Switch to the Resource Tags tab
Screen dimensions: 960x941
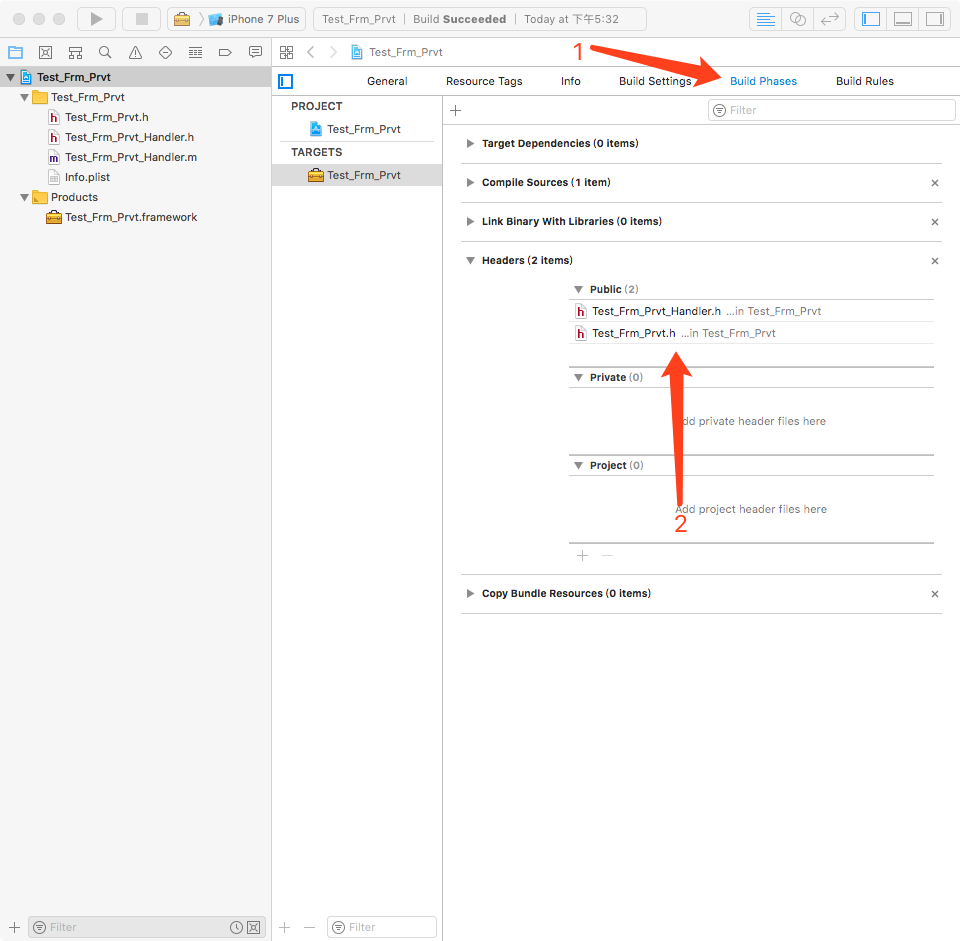coord(484,81)
